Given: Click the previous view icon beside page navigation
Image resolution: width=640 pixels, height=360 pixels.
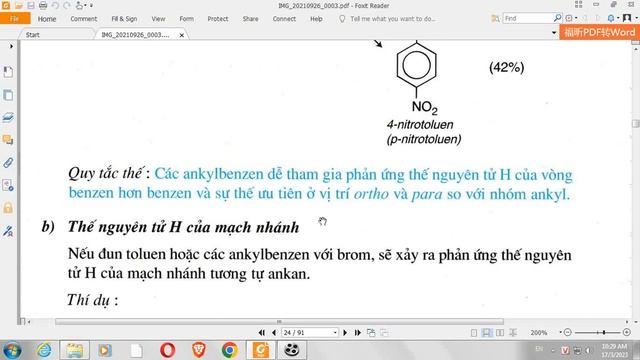Looking at the screenshot, I should 371,333.
